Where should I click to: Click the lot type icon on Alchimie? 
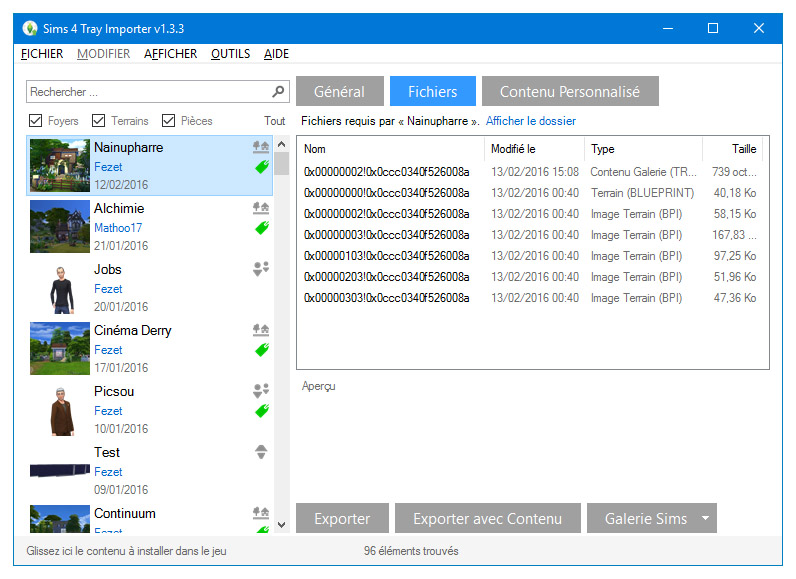tap(261, 208)
